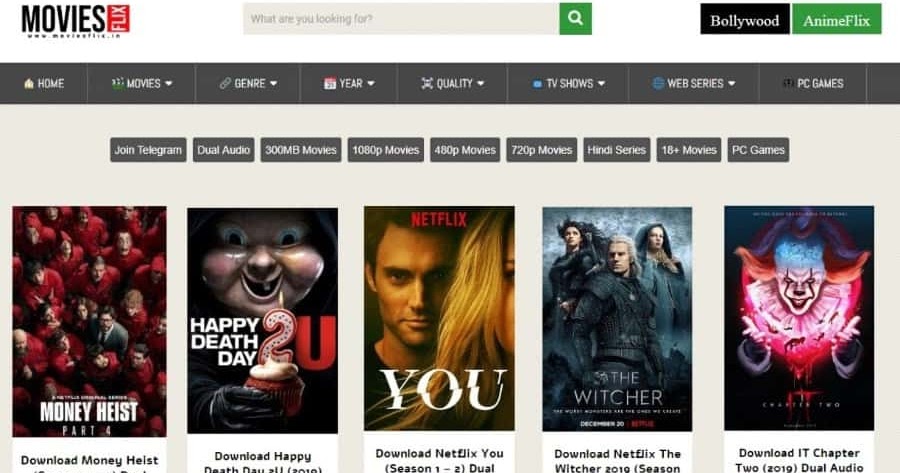Viewport: 900px width, 473px height.
Task: Open the IT Chapter Two poster
Action: [799, 318]
